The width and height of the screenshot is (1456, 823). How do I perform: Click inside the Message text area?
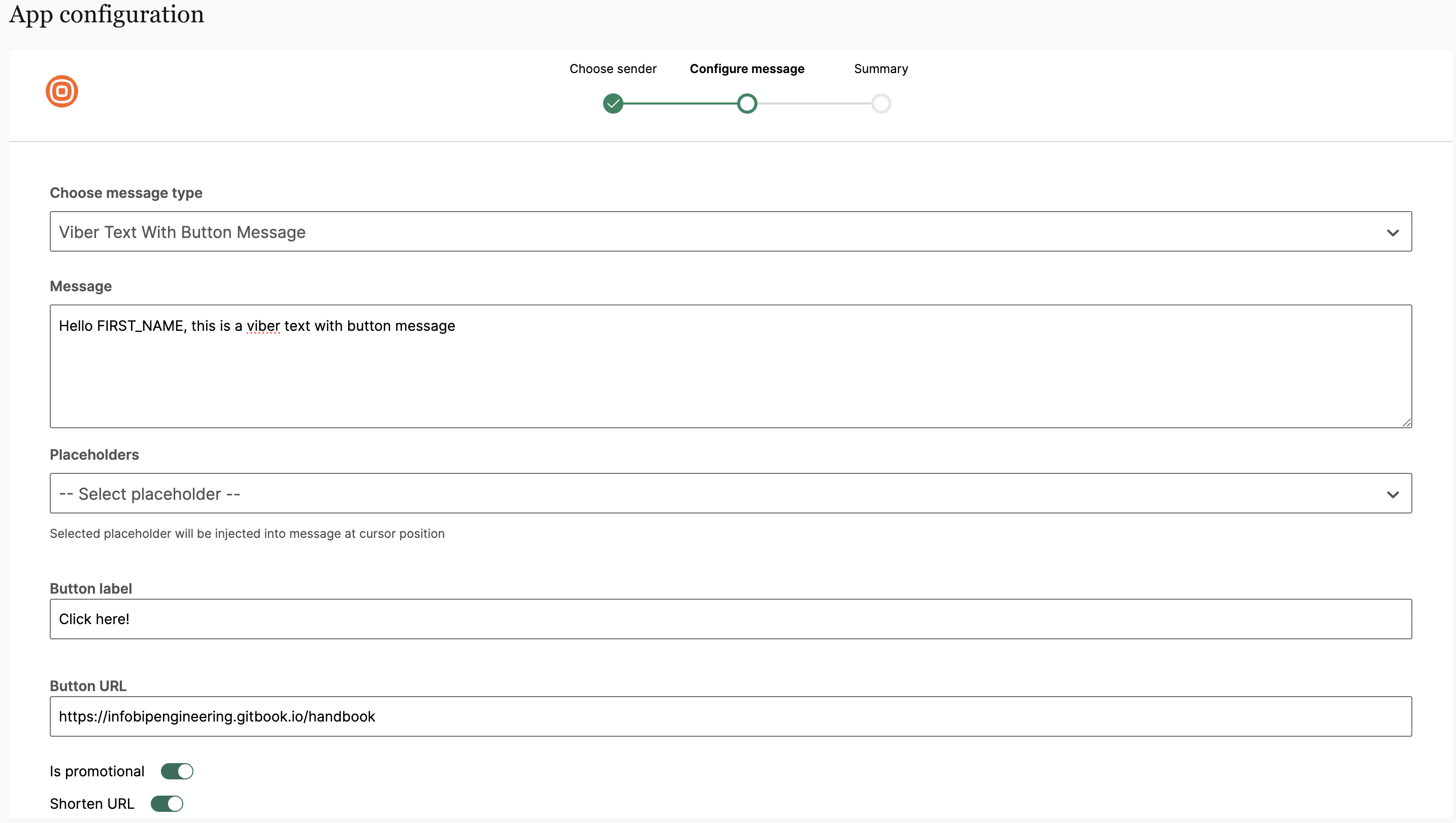pos(731,366)
